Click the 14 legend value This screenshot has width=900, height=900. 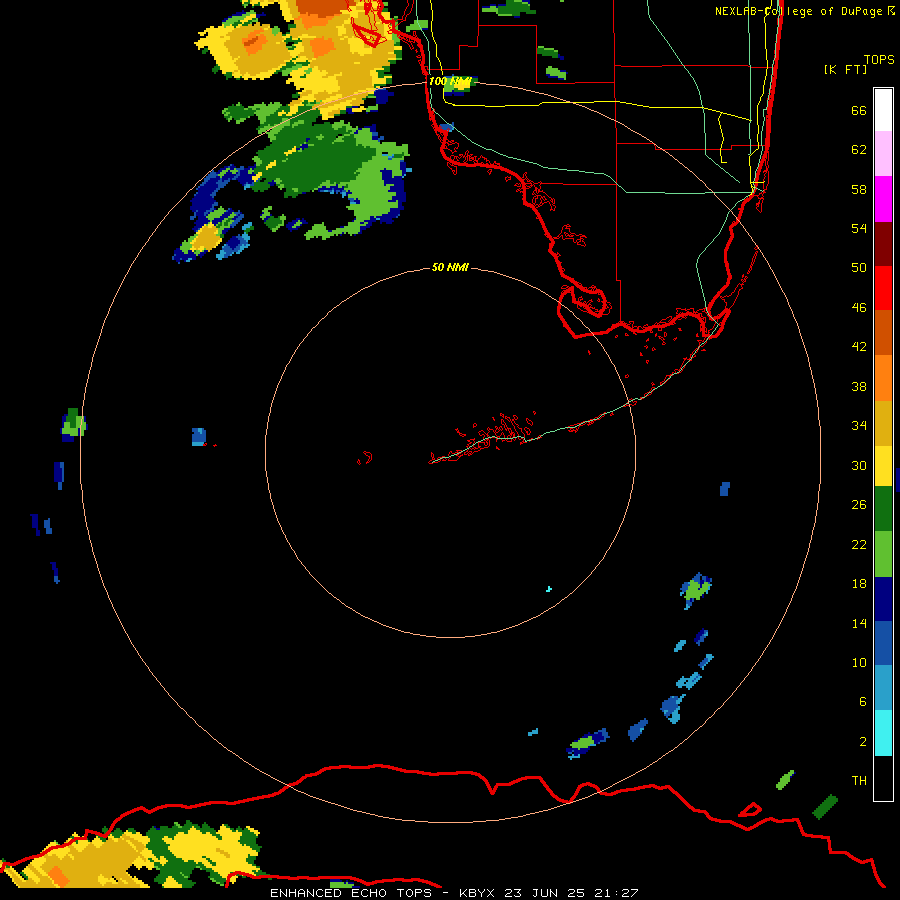point(859,623)
